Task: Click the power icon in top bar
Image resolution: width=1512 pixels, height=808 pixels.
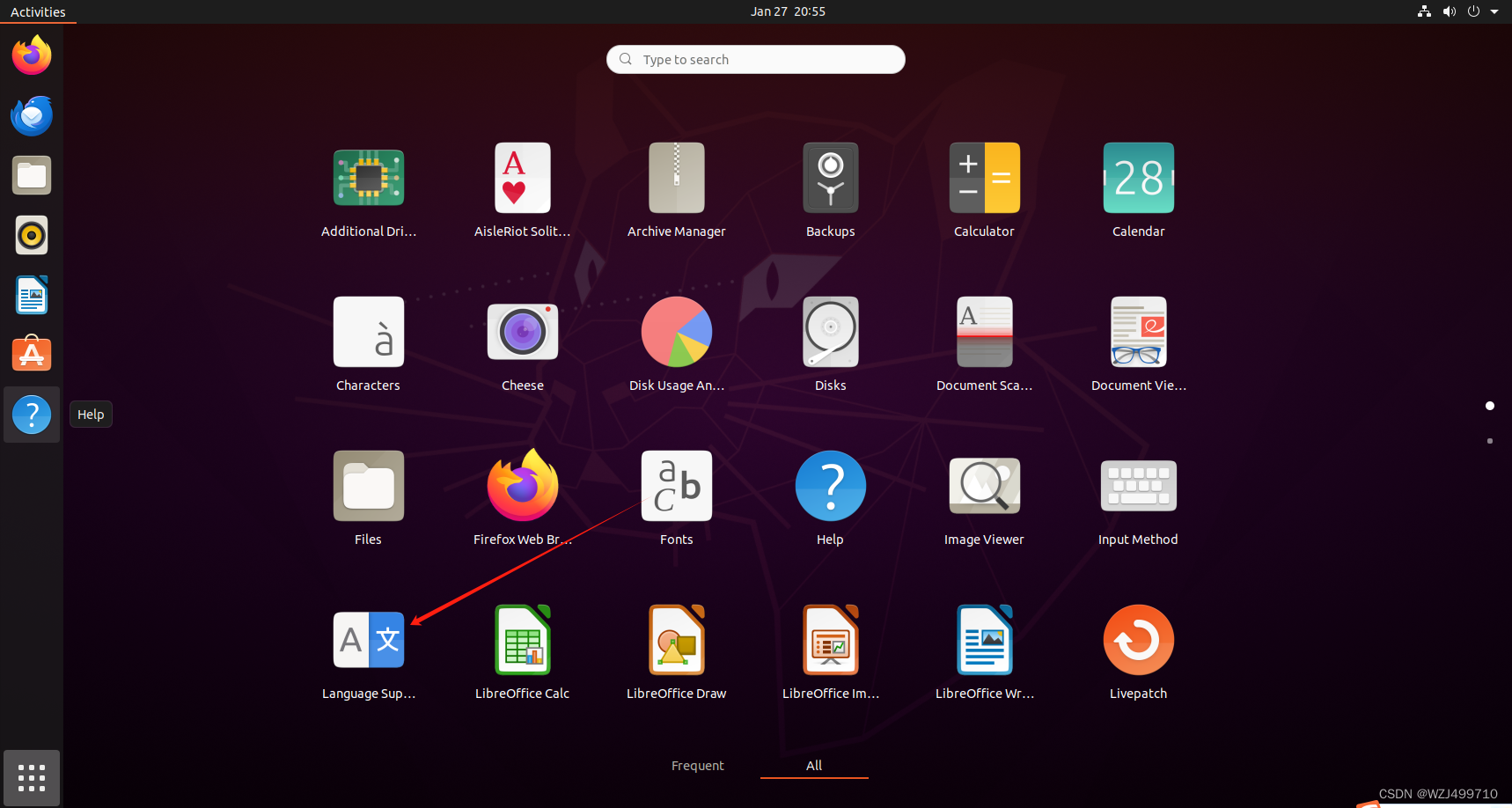Action: pyautogui.click(x=1473, y=11)
